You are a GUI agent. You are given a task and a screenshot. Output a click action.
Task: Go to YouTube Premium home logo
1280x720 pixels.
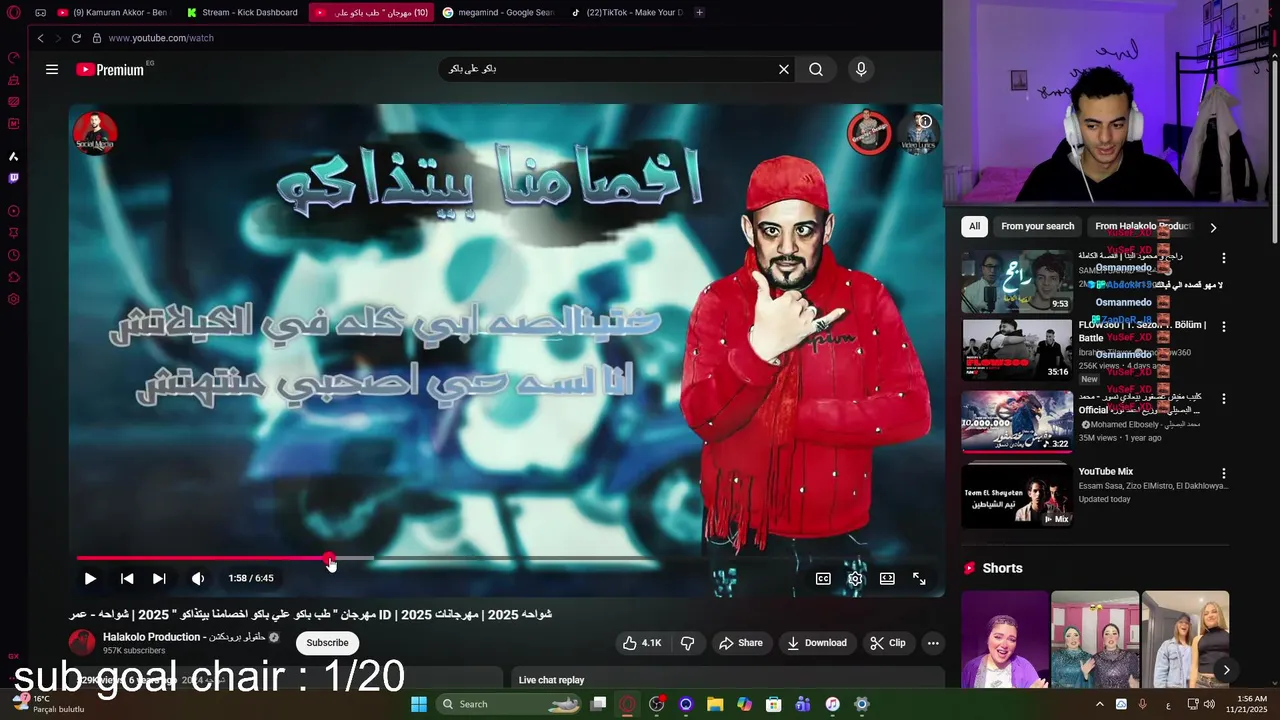coord(110,69)
